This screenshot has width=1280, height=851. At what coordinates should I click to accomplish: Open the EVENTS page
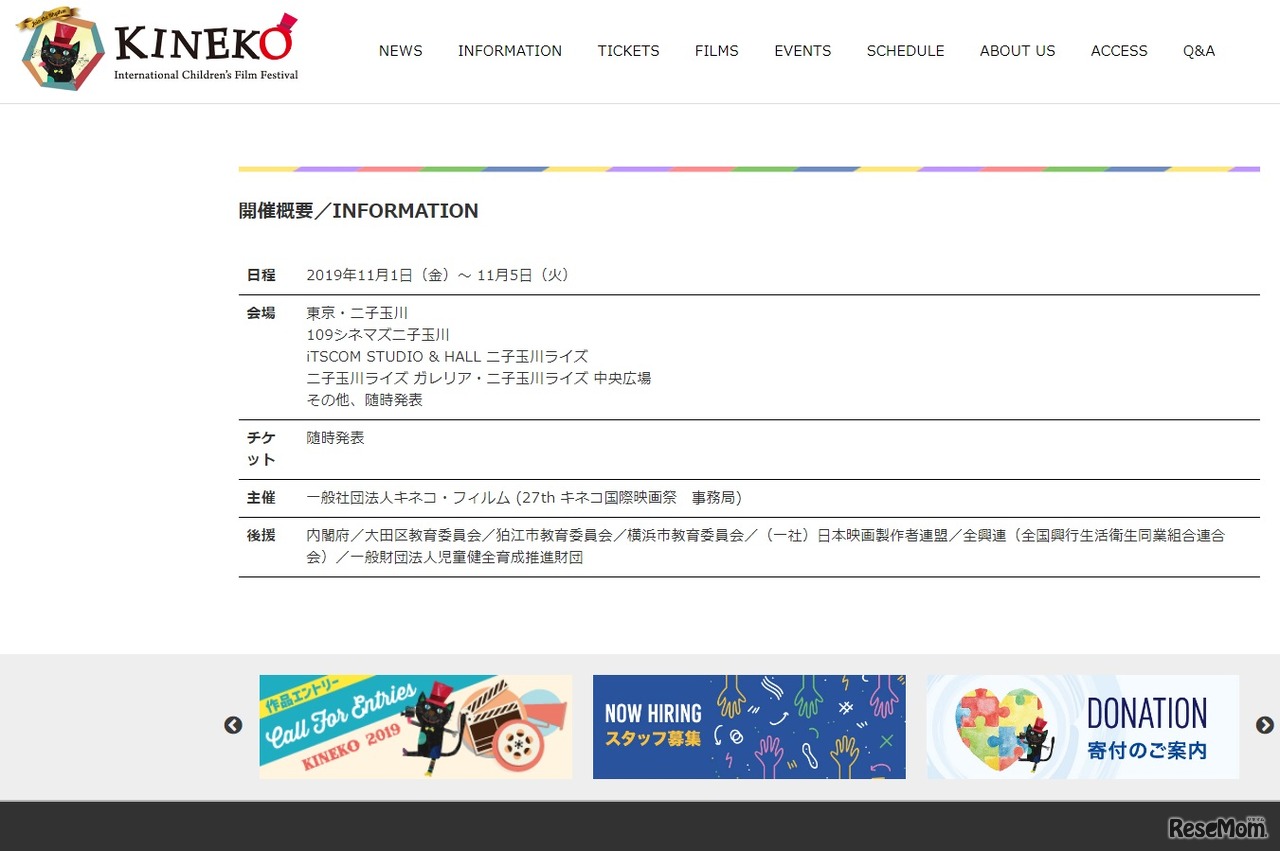(x=802, y=51)
